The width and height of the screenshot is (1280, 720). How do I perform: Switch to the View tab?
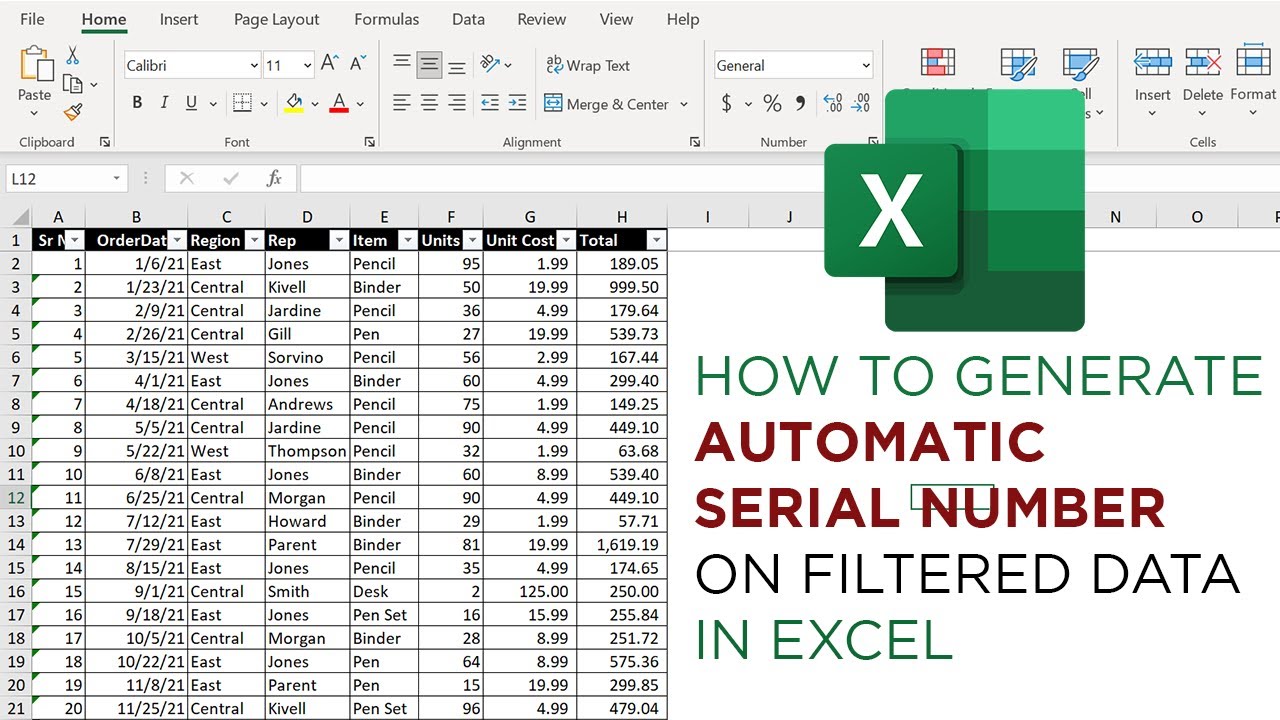tap(616, 19)
